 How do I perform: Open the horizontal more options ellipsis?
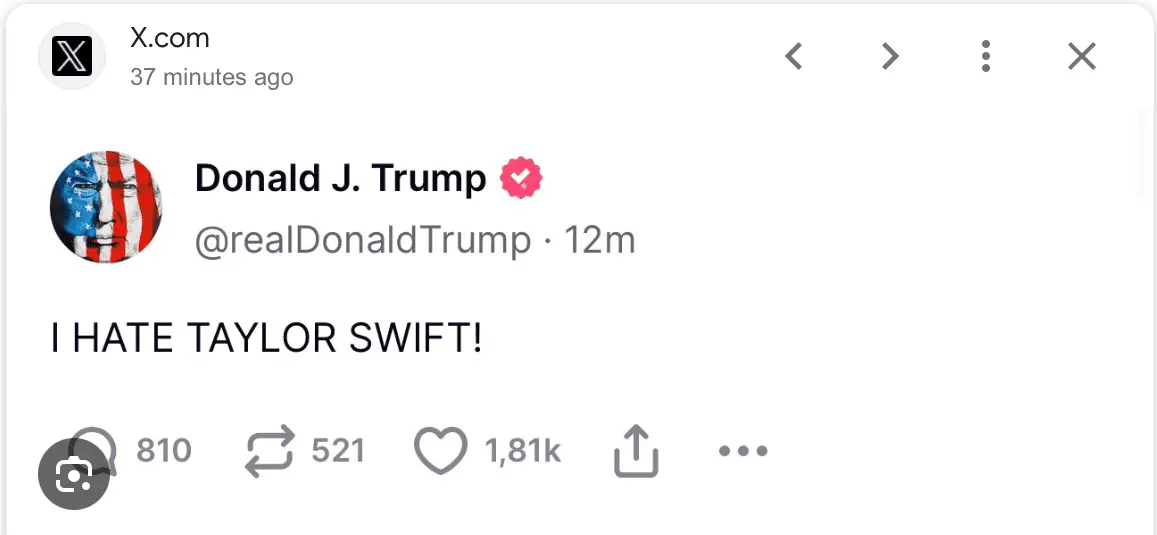pyautogui.click(x=743, y=451)
